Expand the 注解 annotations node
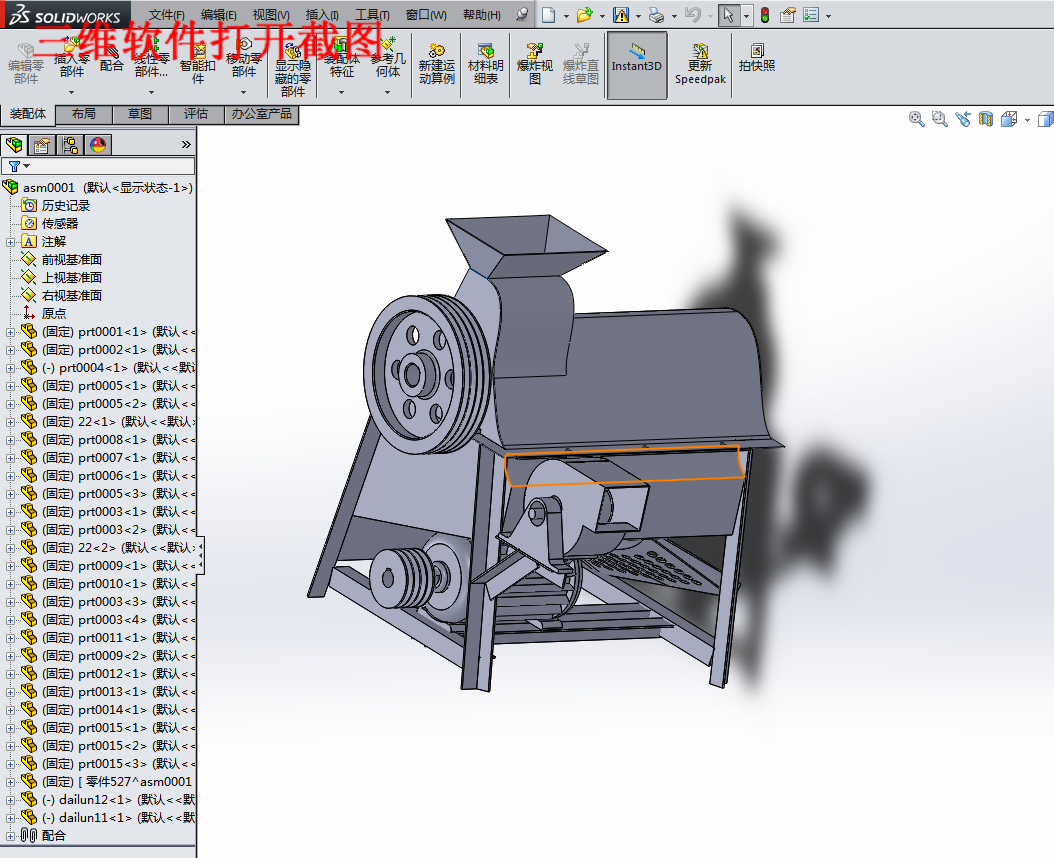 pos(10,242)
